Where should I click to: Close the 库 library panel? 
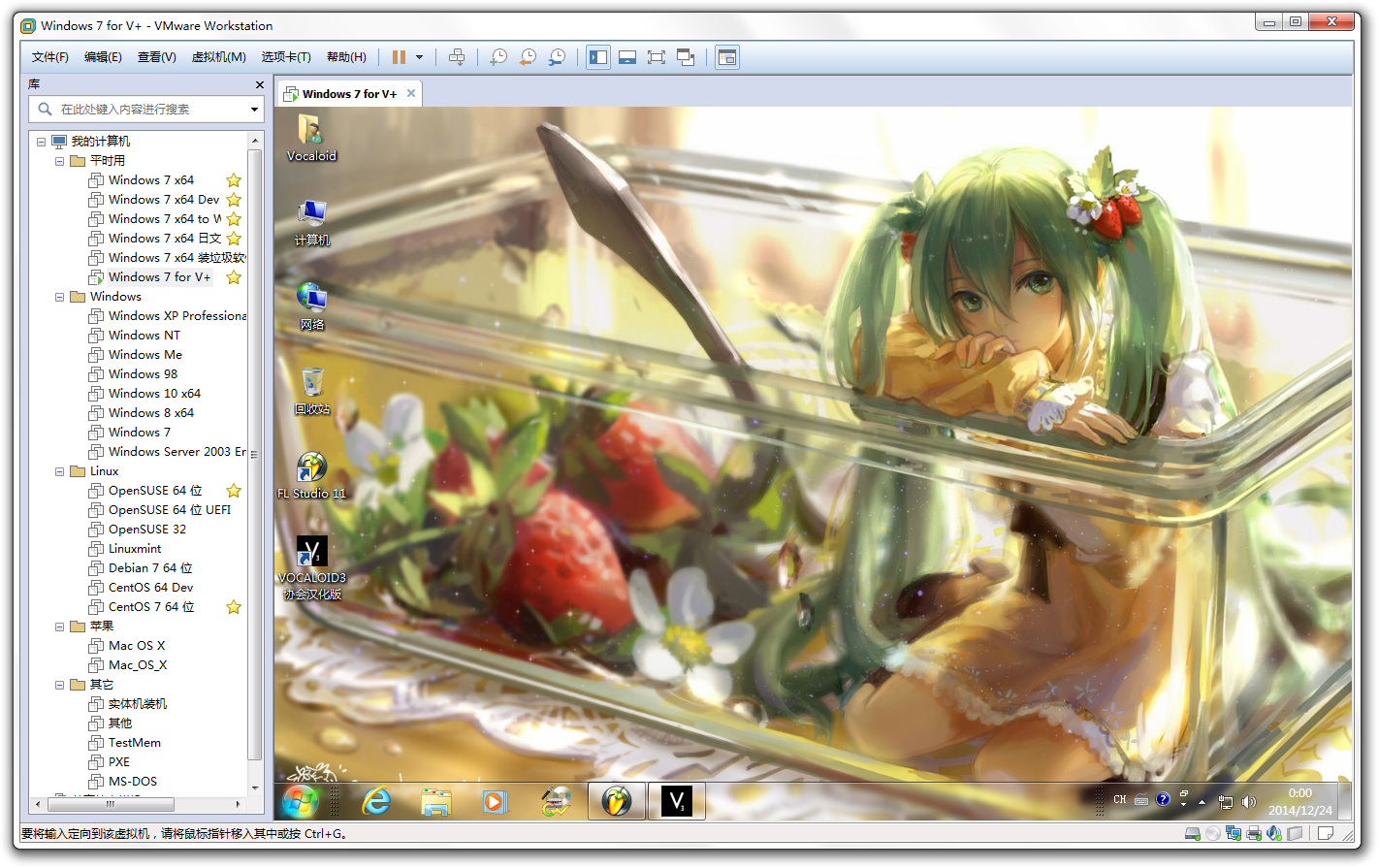pyautogui.click(x=260, y=85)
